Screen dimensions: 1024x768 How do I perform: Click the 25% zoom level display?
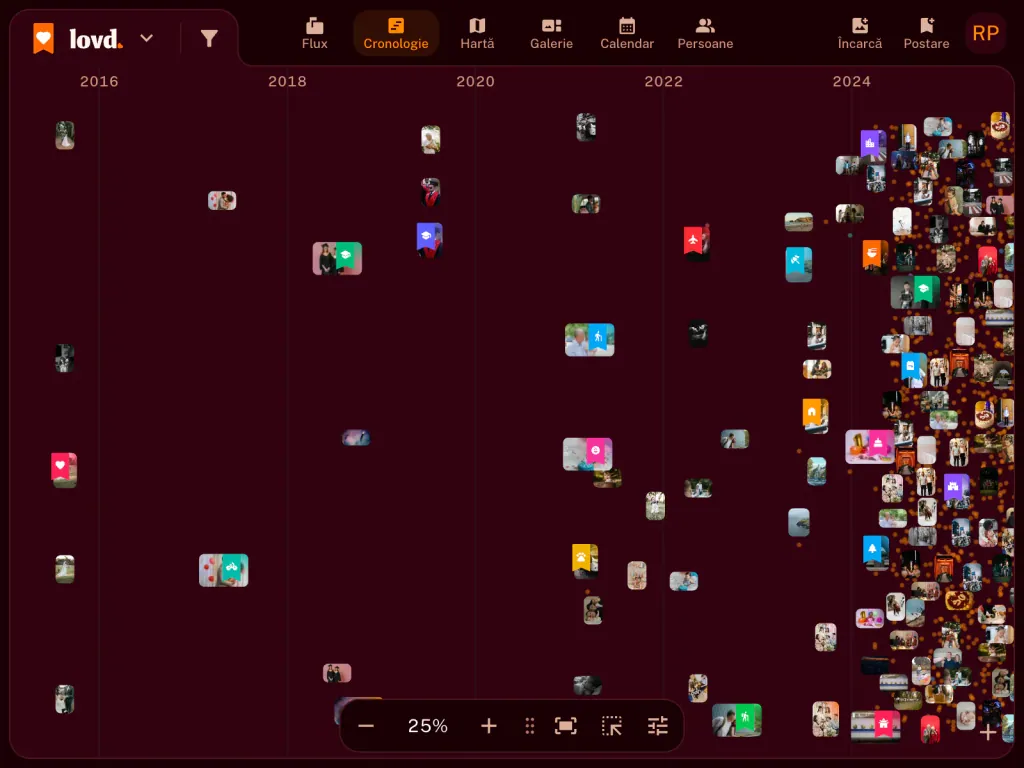pos(428,726)
